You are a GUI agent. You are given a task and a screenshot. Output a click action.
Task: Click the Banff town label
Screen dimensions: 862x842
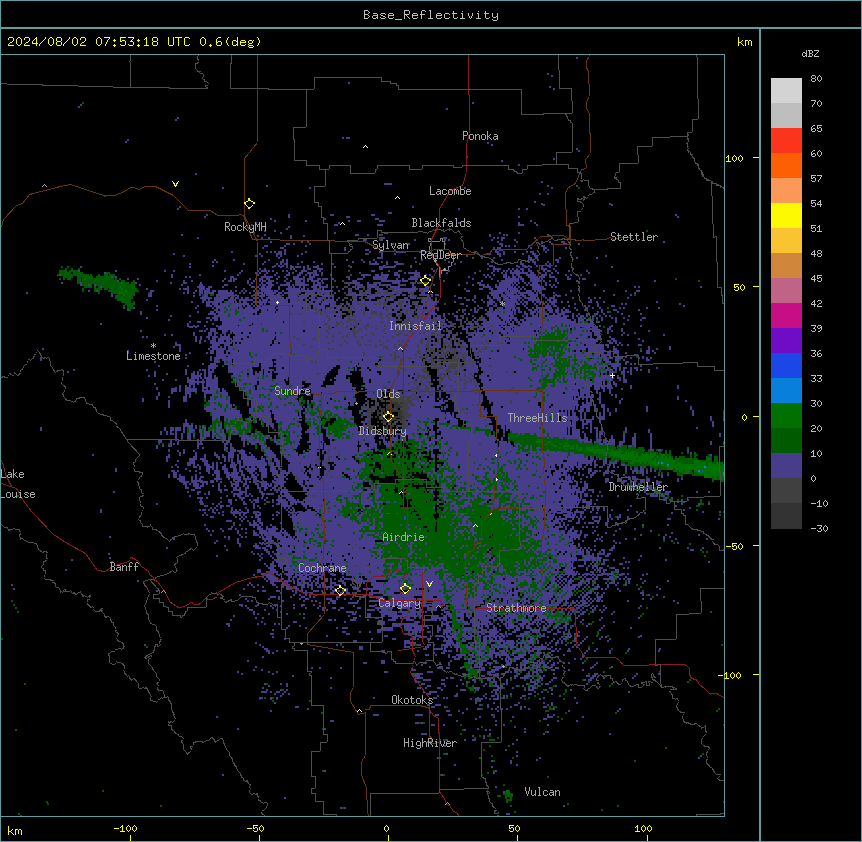(x=124, y=567)
